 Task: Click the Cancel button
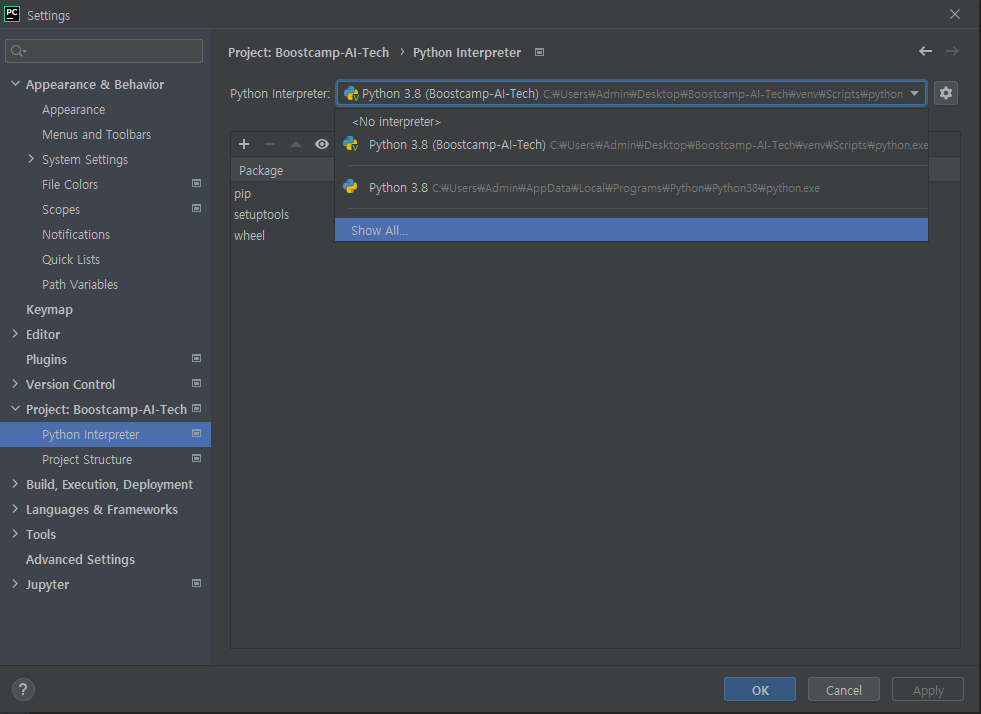(843, 690)
